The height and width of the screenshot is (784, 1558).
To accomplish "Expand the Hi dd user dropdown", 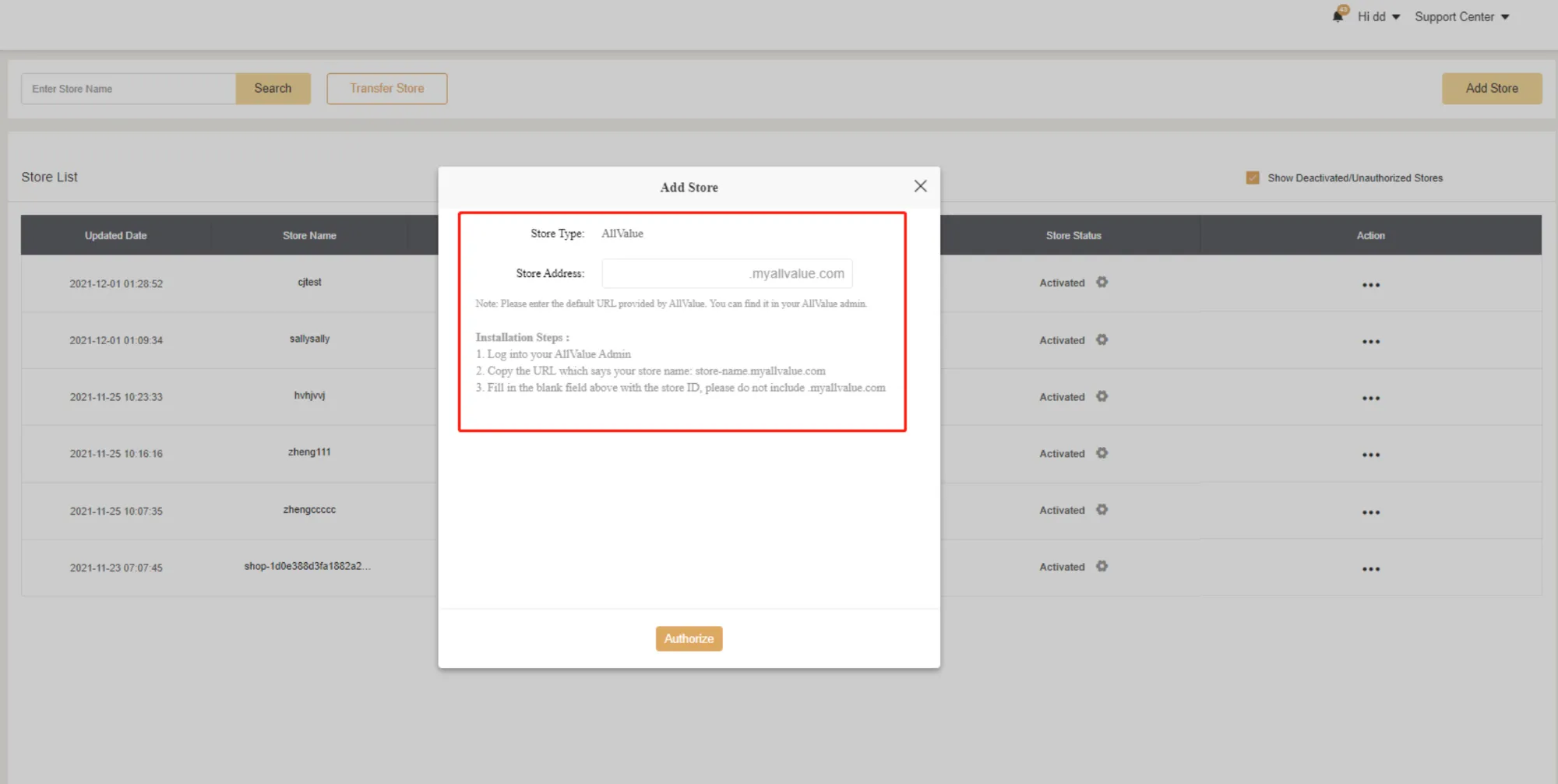I will click(x=1378, y=17).
